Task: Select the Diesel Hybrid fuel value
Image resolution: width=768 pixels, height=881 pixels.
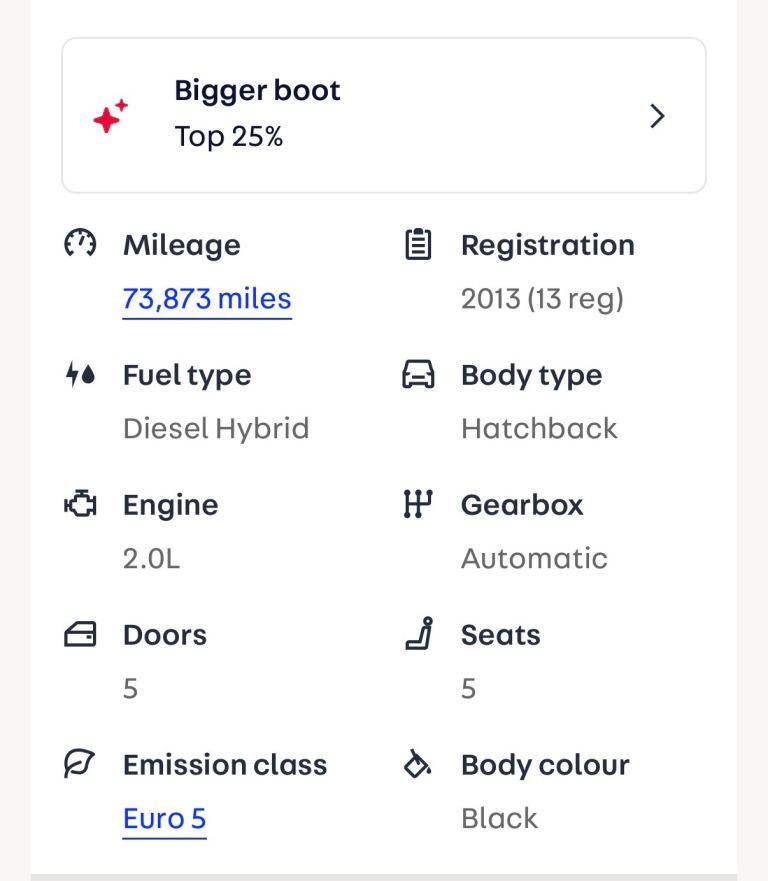Action: (x=216, y=429)
